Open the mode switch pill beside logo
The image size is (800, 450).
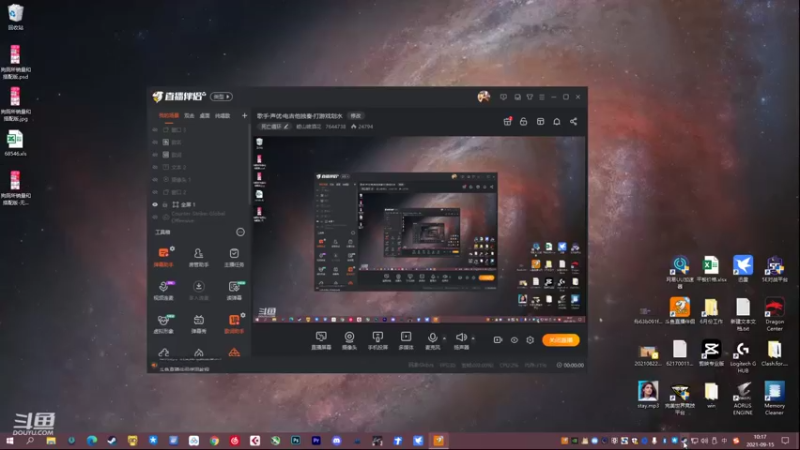pos(221,97)
